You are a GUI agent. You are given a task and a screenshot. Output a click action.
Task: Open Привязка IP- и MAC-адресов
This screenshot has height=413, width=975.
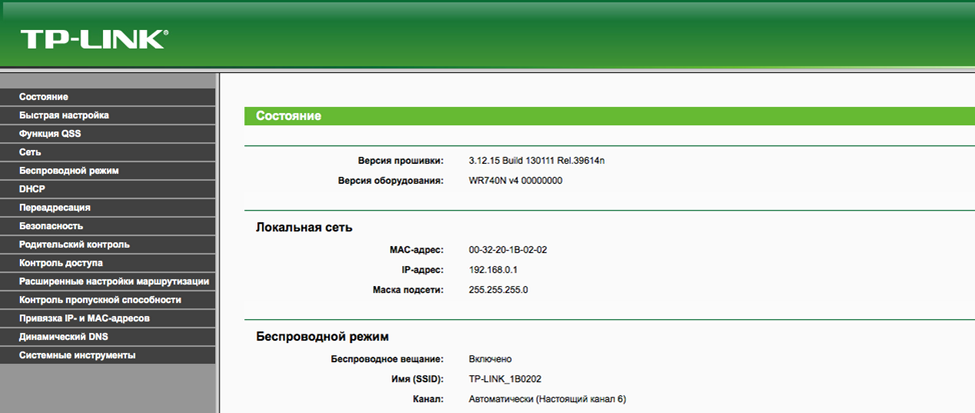pos(108,318)
